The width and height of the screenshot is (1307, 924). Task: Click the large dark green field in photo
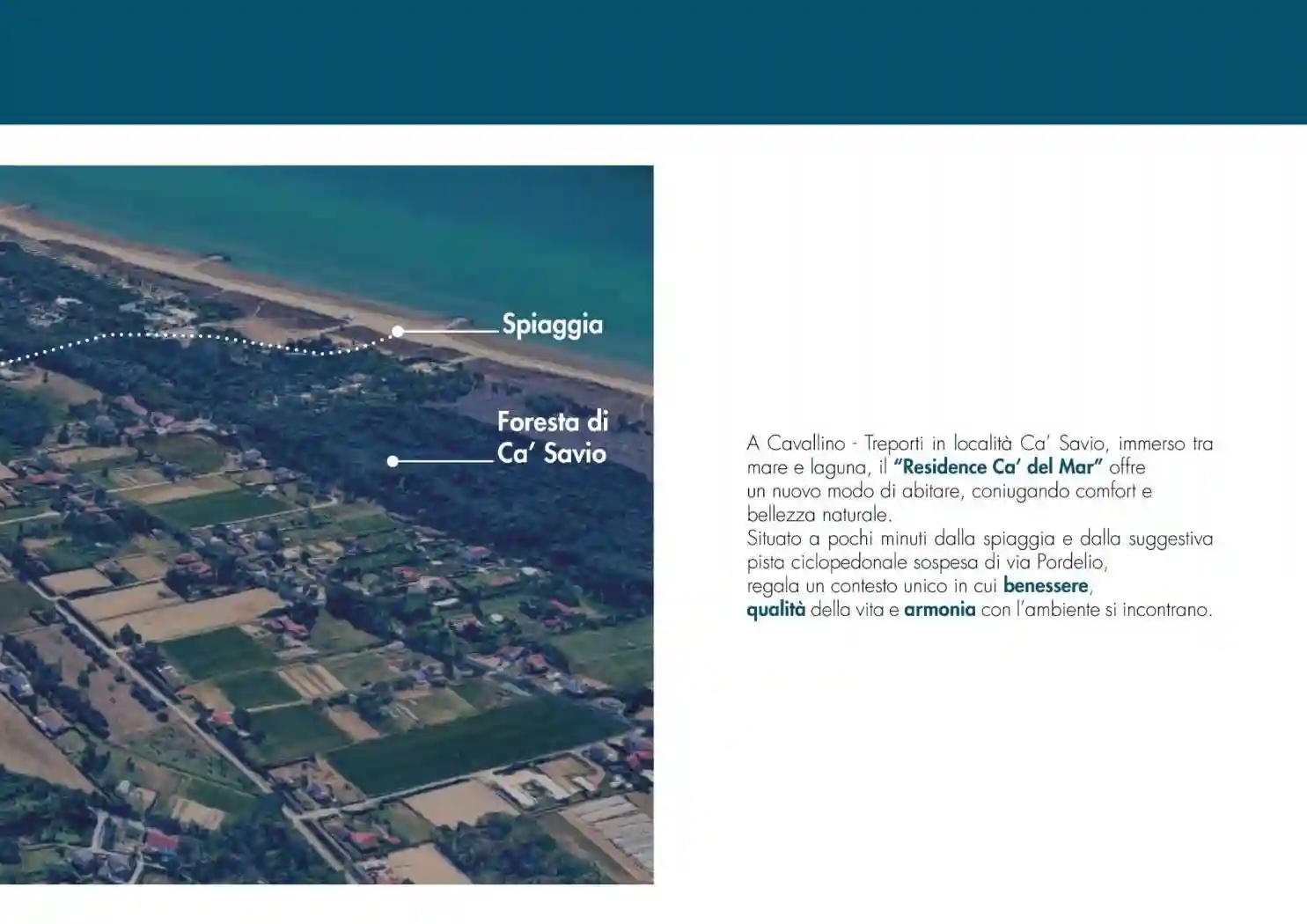[x=475, y=744]
